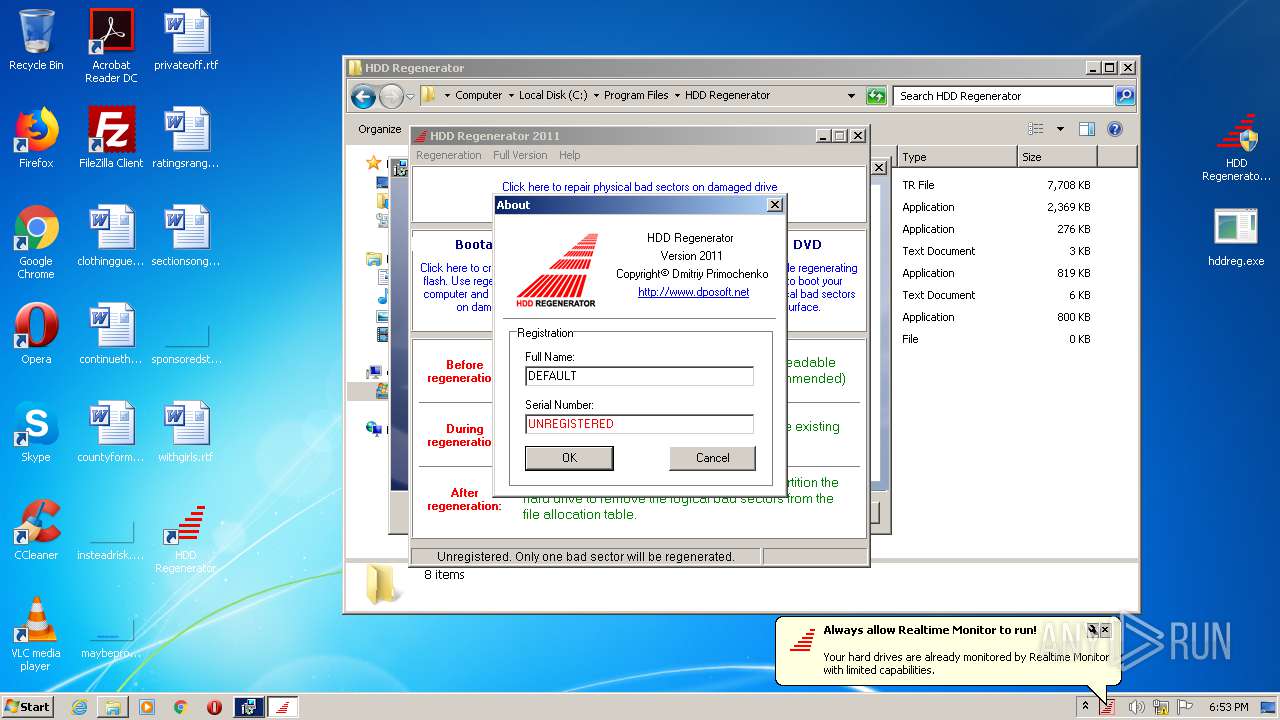Click Chrome icon in taskbar
This screenshot has width=1280, height=720.
pos(181,707)
